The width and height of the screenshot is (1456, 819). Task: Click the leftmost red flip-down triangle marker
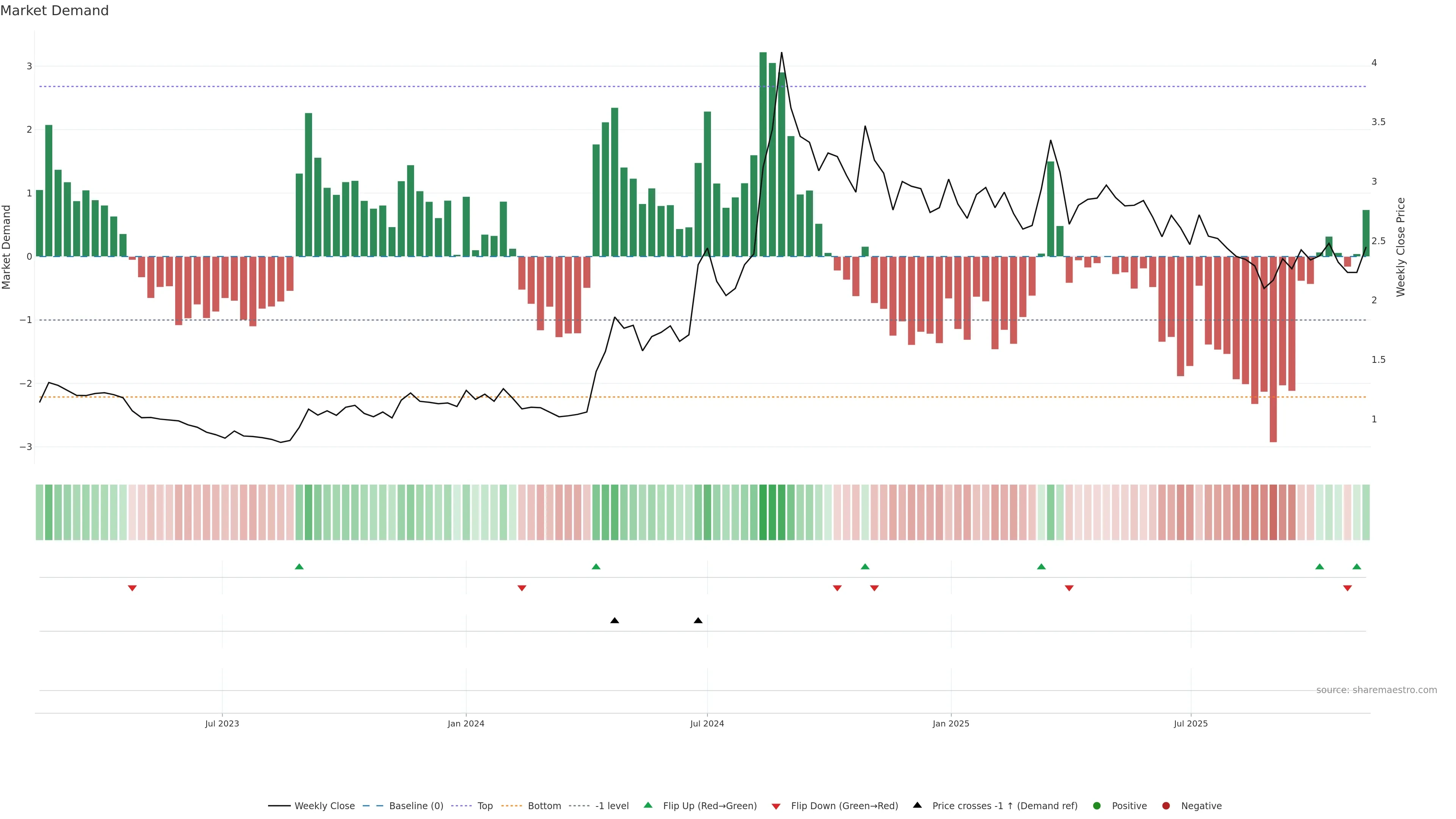click(132, 588)
